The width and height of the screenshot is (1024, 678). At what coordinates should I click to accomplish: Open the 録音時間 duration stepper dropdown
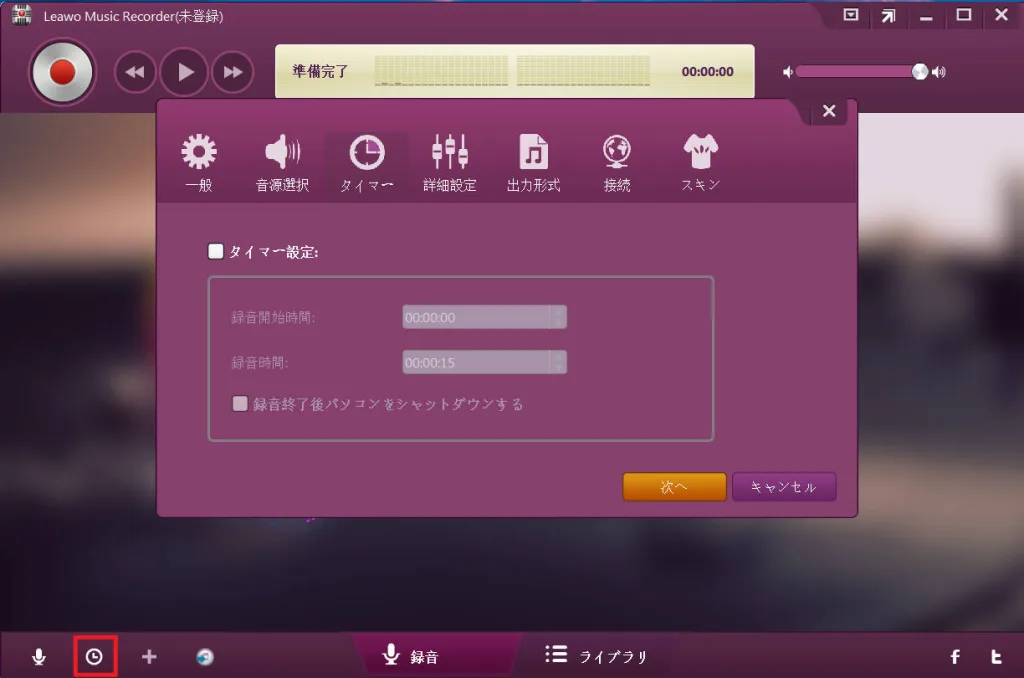coord(557,361)
